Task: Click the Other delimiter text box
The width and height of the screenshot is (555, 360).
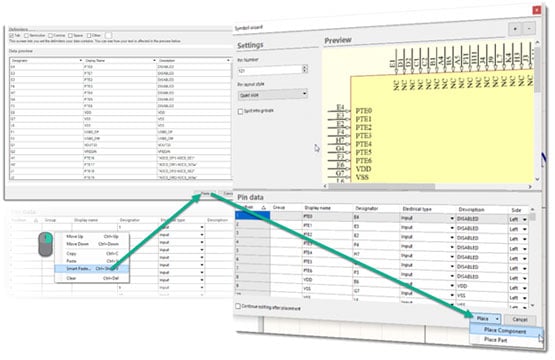Action: point(108,35)
